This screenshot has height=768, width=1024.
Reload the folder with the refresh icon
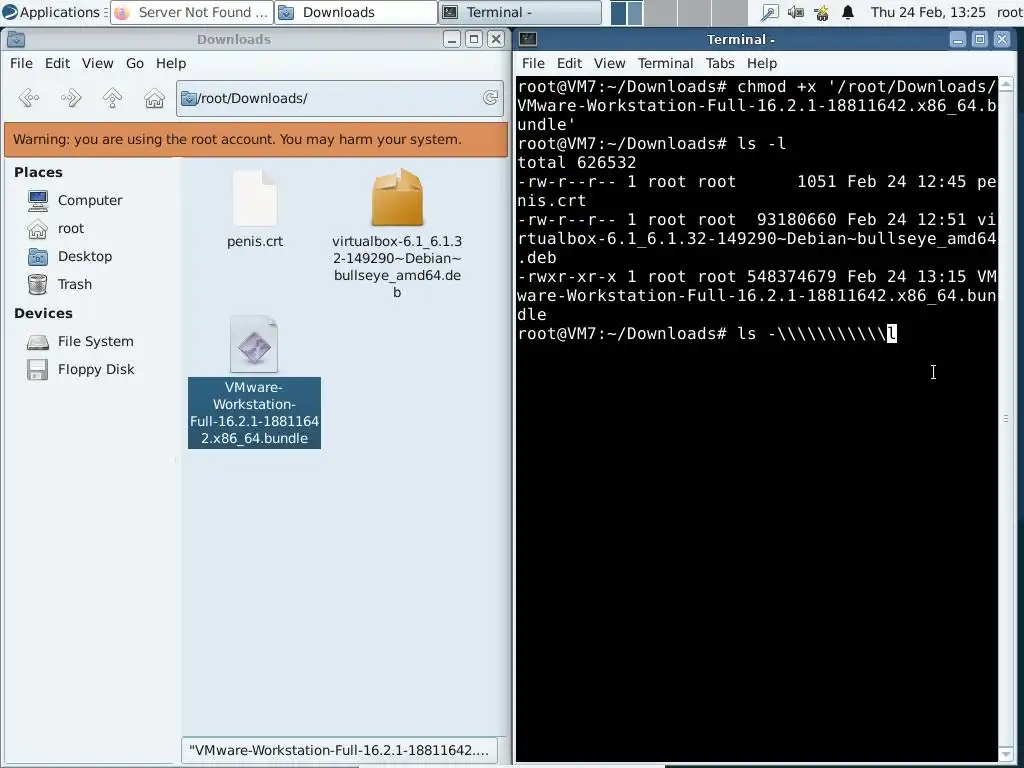tap(490, 98)
